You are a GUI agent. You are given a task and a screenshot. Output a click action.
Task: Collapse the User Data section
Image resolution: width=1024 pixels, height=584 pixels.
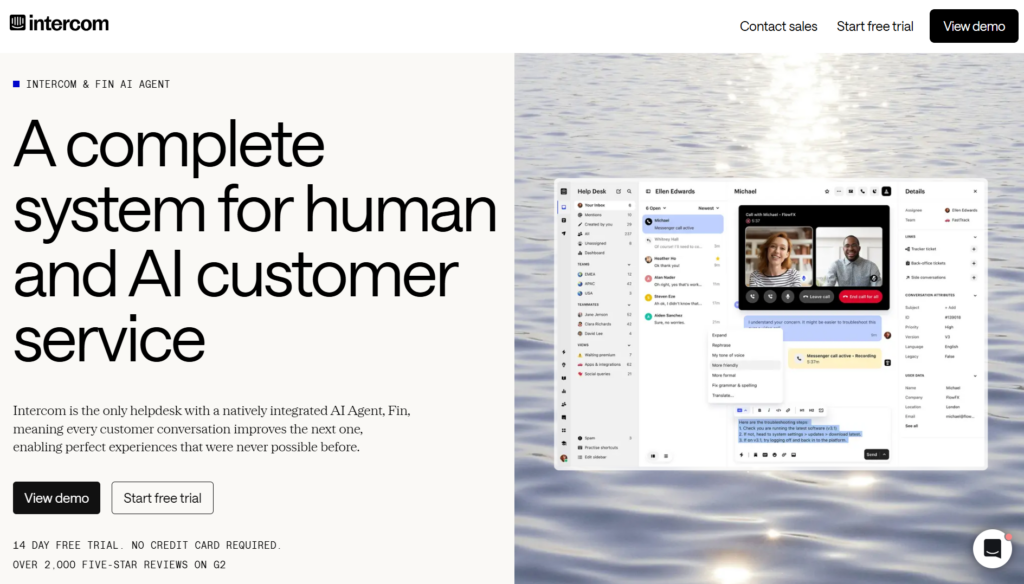click(x=975, y=376)
